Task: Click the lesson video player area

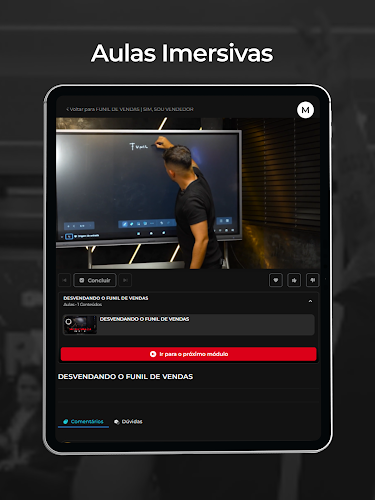Action: [x=188, y=193]
